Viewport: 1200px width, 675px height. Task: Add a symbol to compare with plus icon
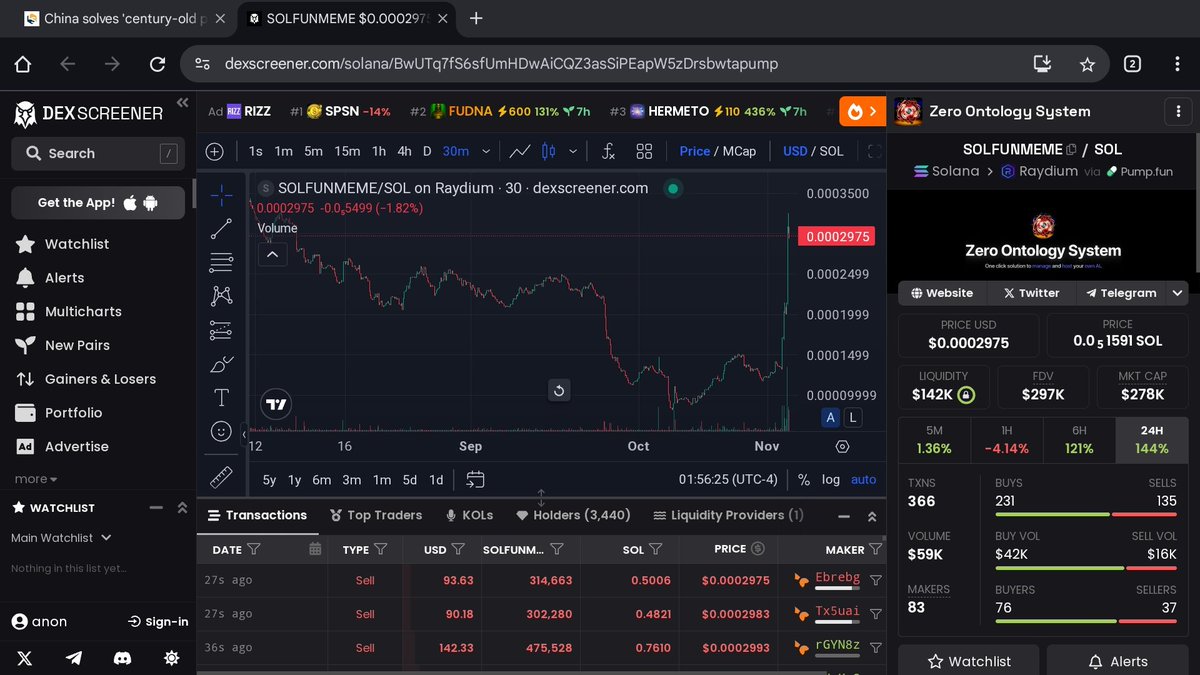tap(214, 151)
